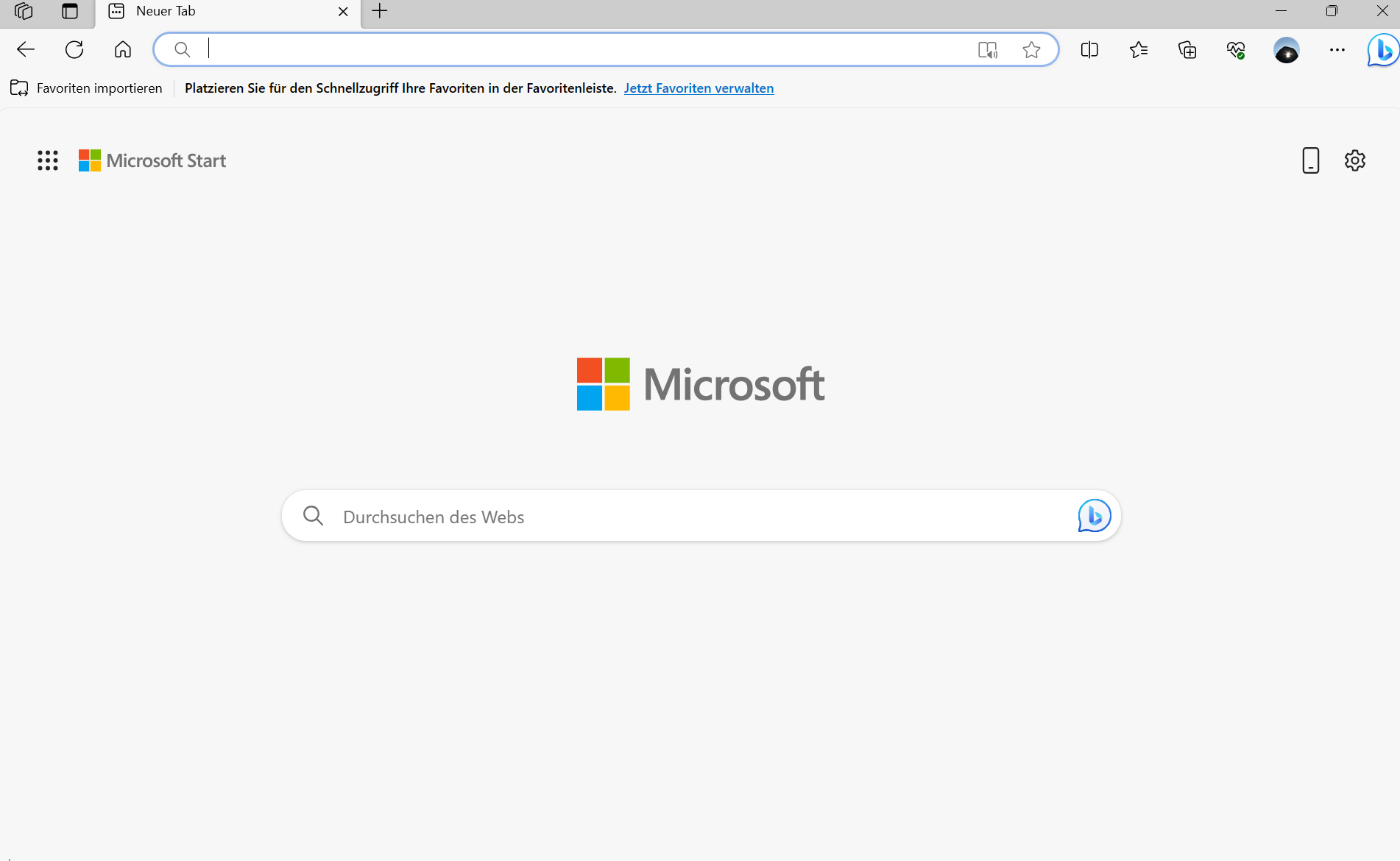Minimize the browser window
This screenshot has width=1400, height=861.
tap(1281, 11)
